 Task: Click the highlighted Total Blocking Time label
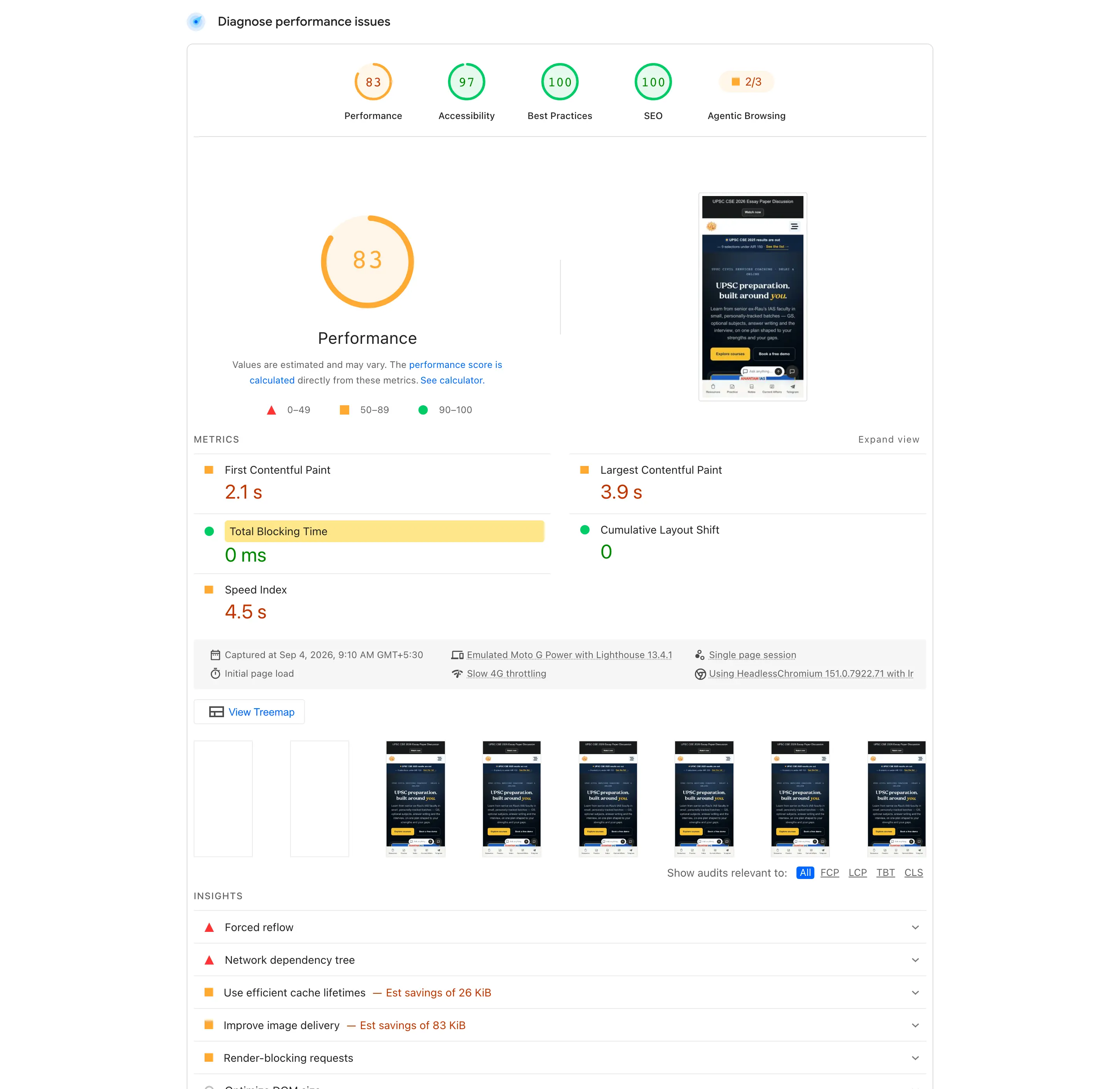(x=384, y=531)
